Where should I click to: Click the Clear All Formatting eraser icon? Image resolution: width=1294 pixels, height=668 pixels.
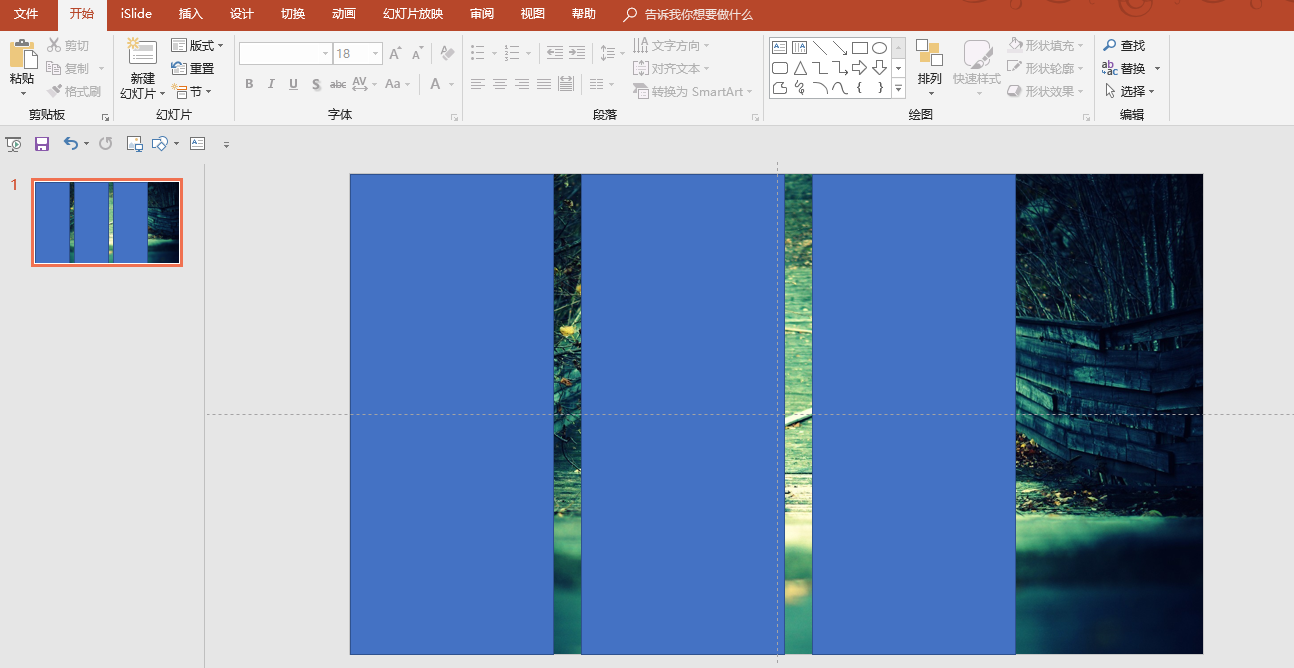447,53
